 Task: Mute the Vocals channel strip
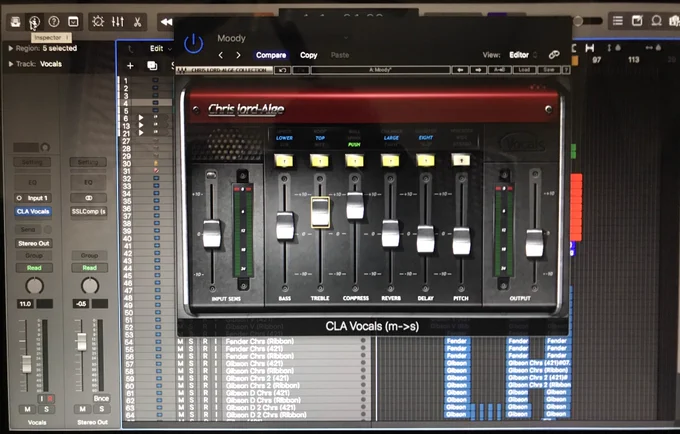point(27,409)
